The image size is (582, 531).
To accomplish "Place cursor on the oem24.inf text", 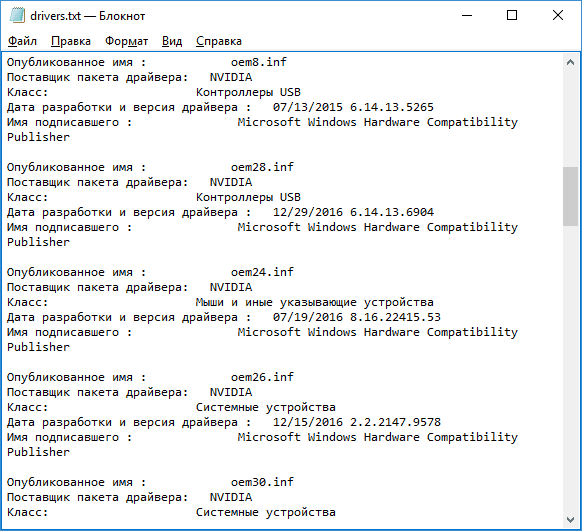I will [262, 272].
